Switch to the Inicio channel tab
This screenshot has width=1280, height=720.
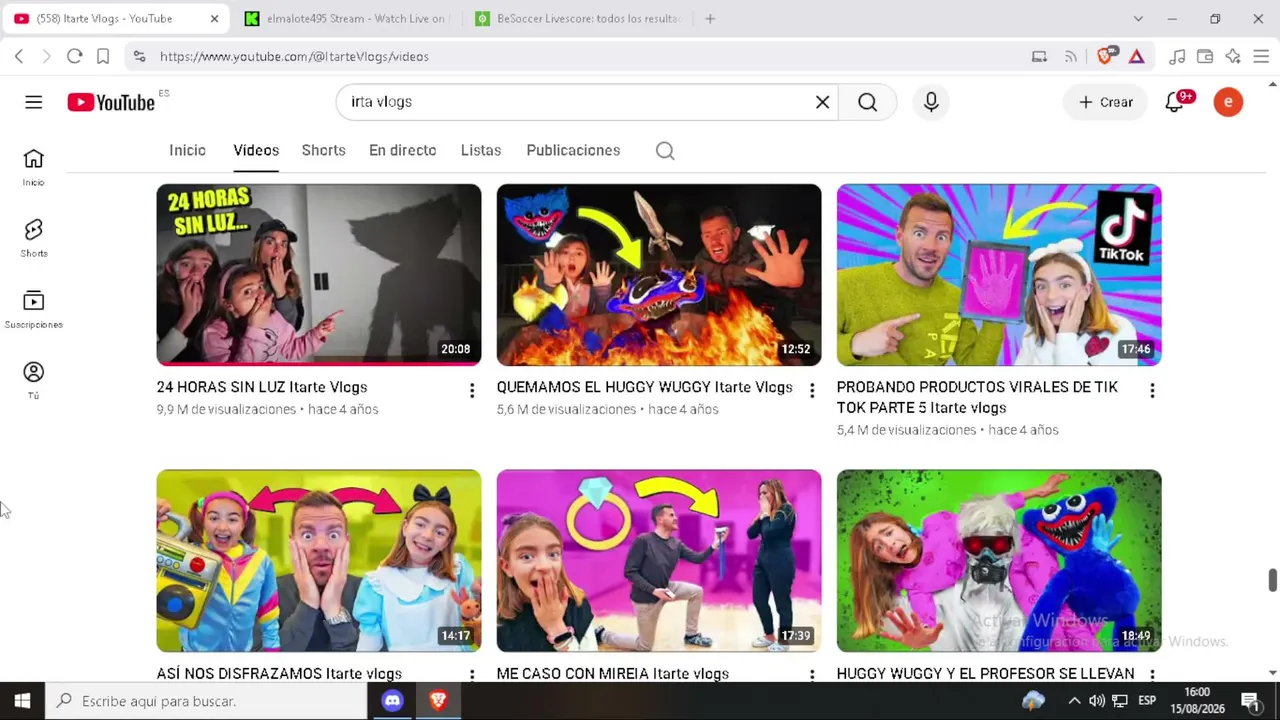tap(187, 150)
